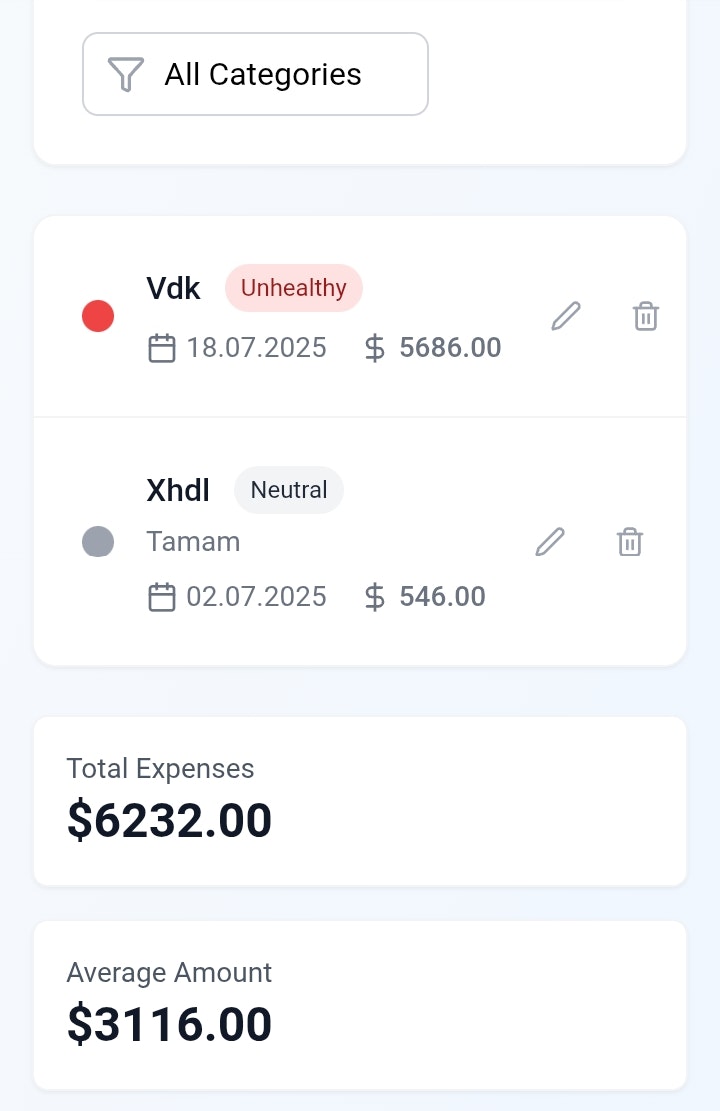The image size is (720, 1111).
Task: Click the Tamam description text
Action: [x=193, y=542]
